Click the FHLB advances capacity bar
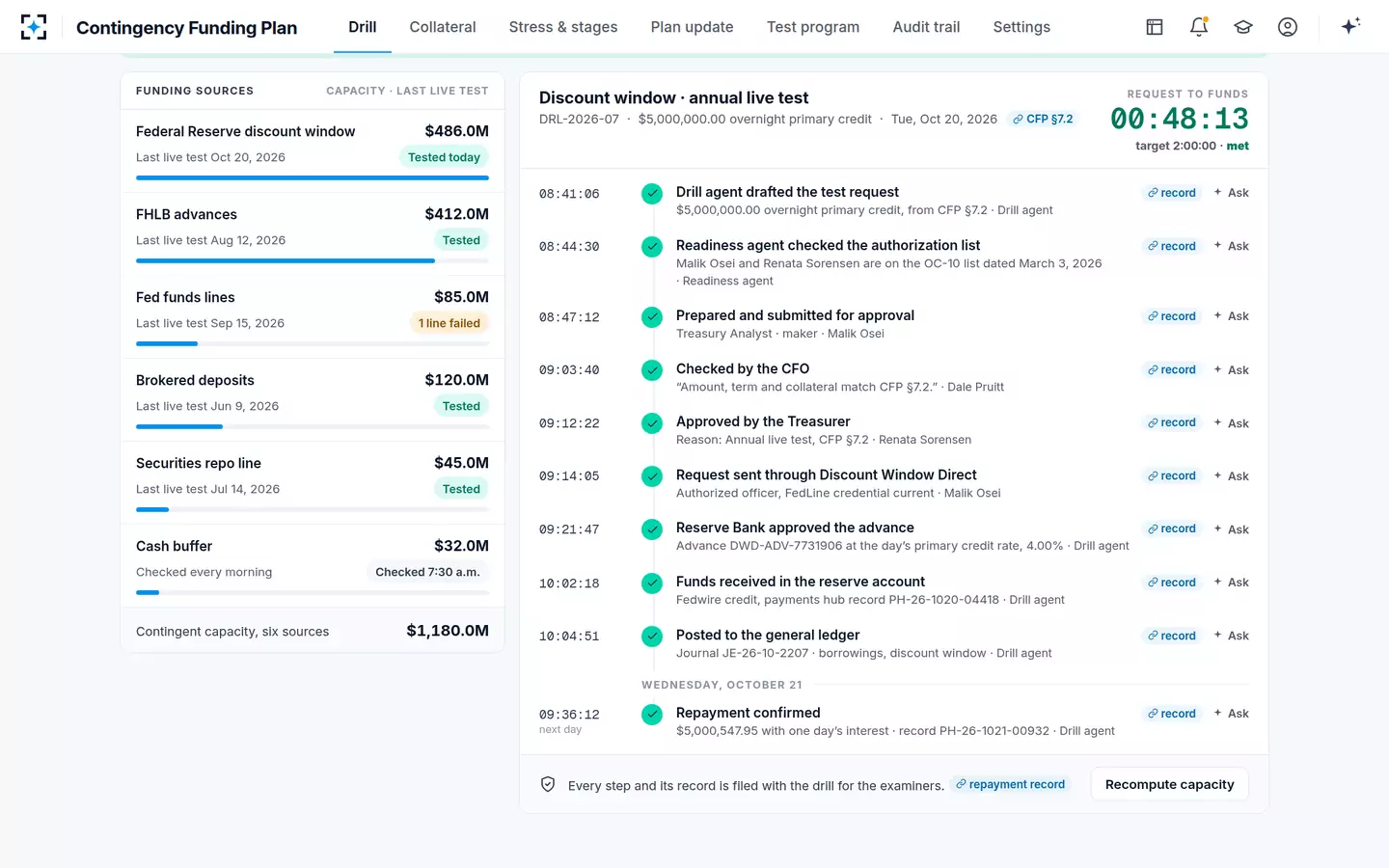Viewport: 1389px width, 868px height. (x=313, y=260)
